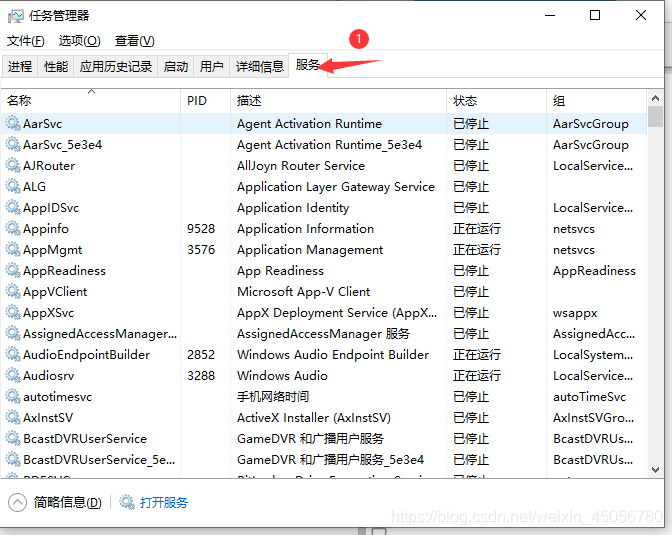Click the autoTimeSvc group cell
The height and width of the screenshot is (535, 672).
[589, 397]
